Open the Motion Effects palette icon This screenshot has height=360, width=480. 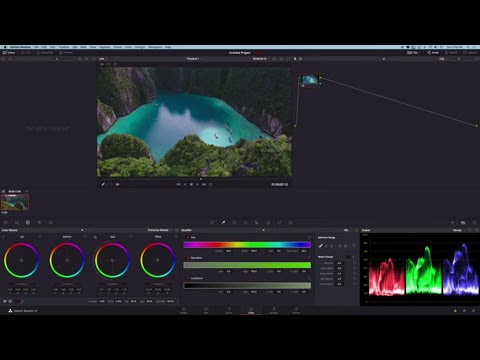click(x=51, y=222)
